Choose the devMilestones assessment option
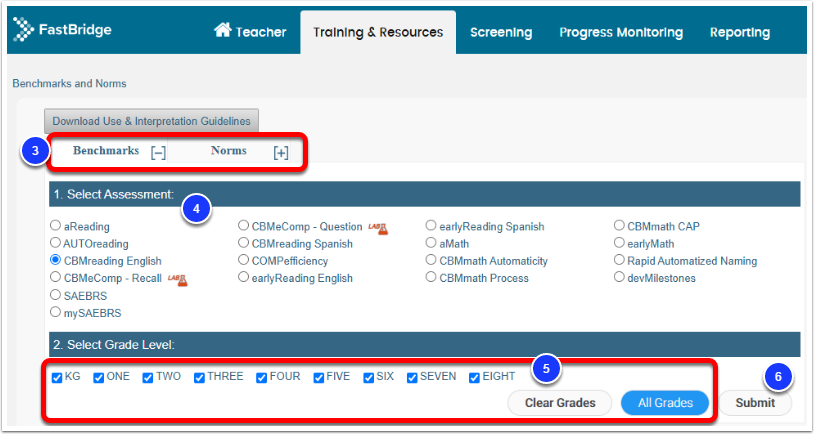This screenshot has height=434, width=814. coord(619,277)
